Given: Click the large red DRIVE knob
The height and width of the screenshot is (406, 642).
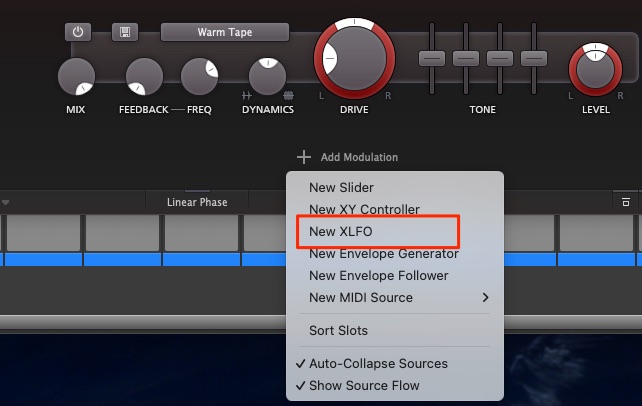Looking at the screenshot, I should click(355, 59).
